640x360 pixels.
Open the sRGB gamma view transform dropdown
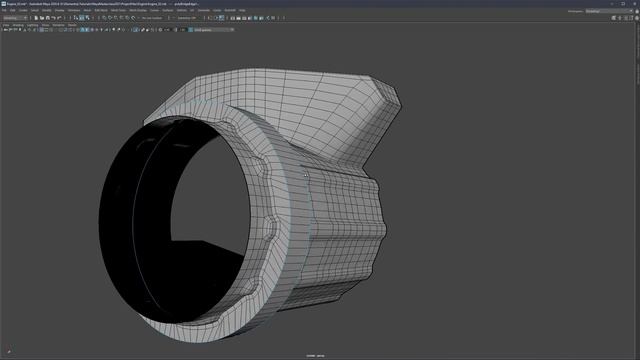tap(213, 30)
